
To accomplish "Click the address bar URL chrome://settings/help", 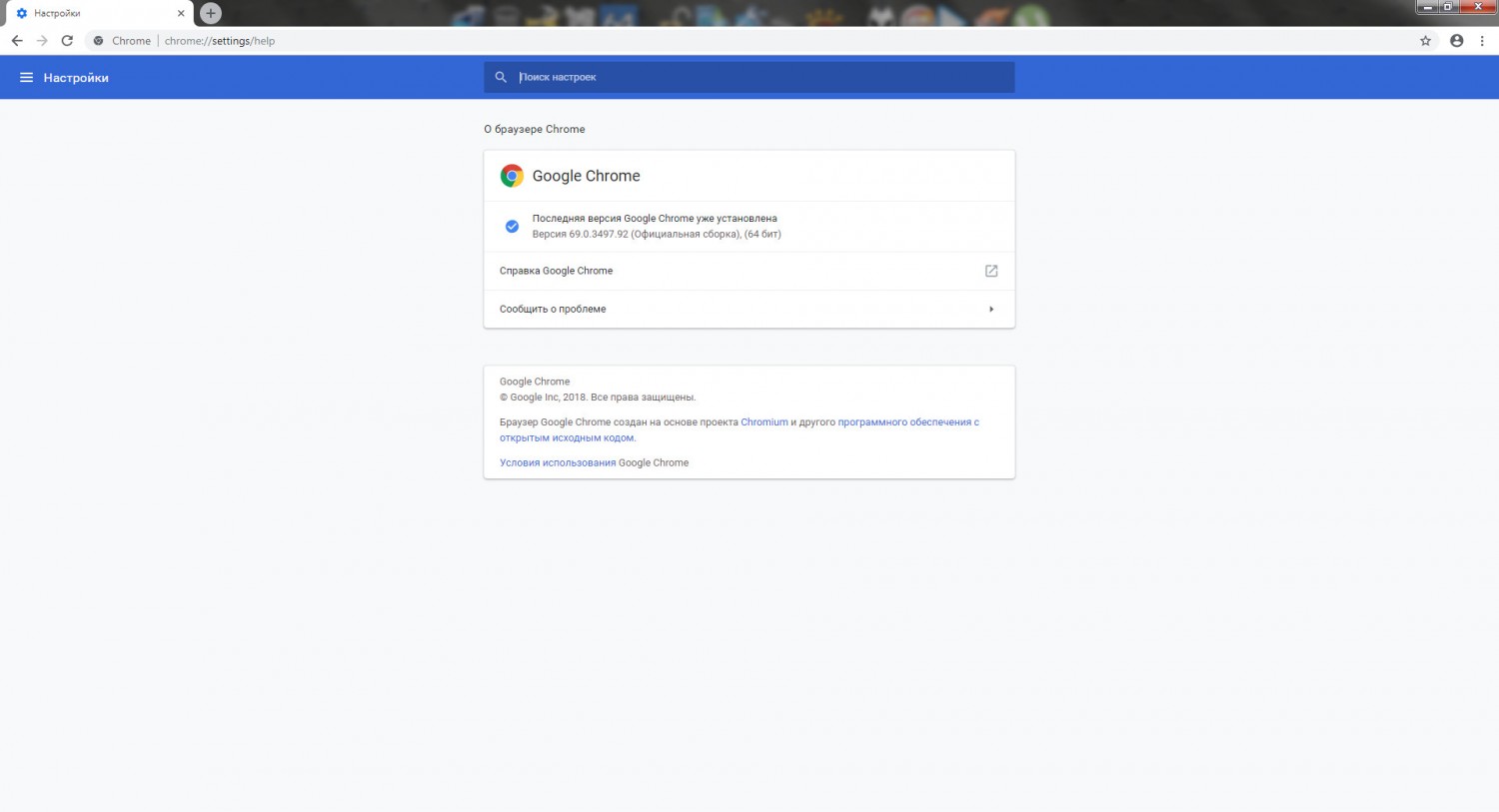I will click(x=220, y=41).
